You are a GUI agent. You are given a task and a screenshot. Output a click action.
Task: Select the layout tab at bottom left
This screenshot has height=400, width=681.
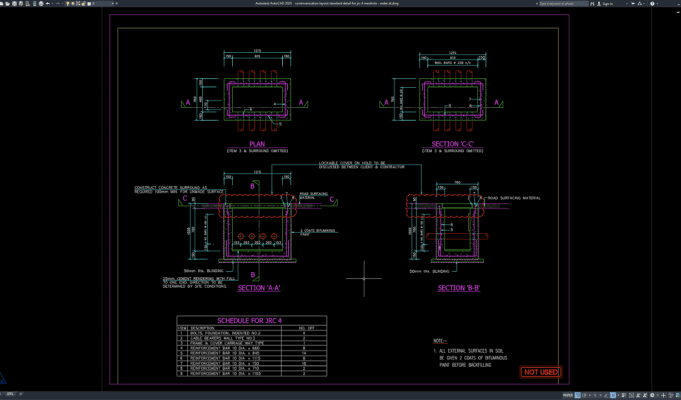(x=10, y=394)
